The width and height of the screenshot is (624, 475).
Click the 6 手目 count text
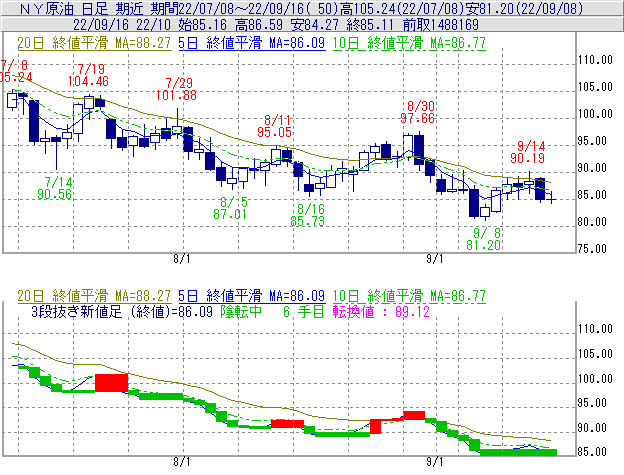(304, 311)
